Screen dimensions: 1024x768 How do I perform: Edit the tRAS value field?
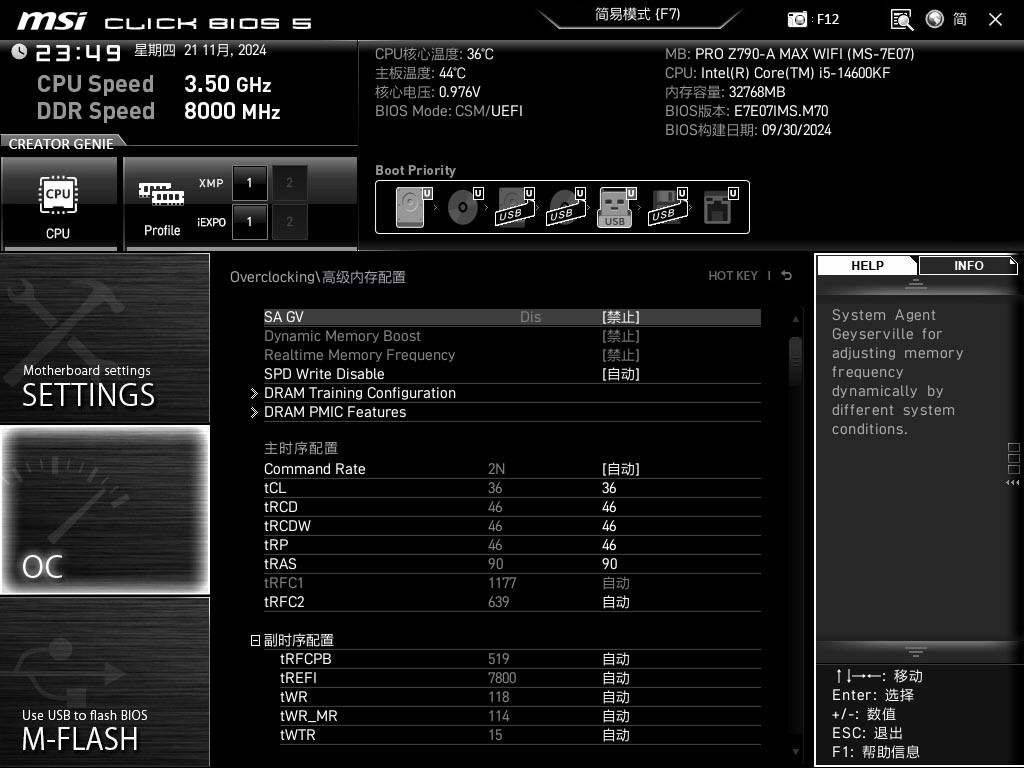(x=609, y=564)
